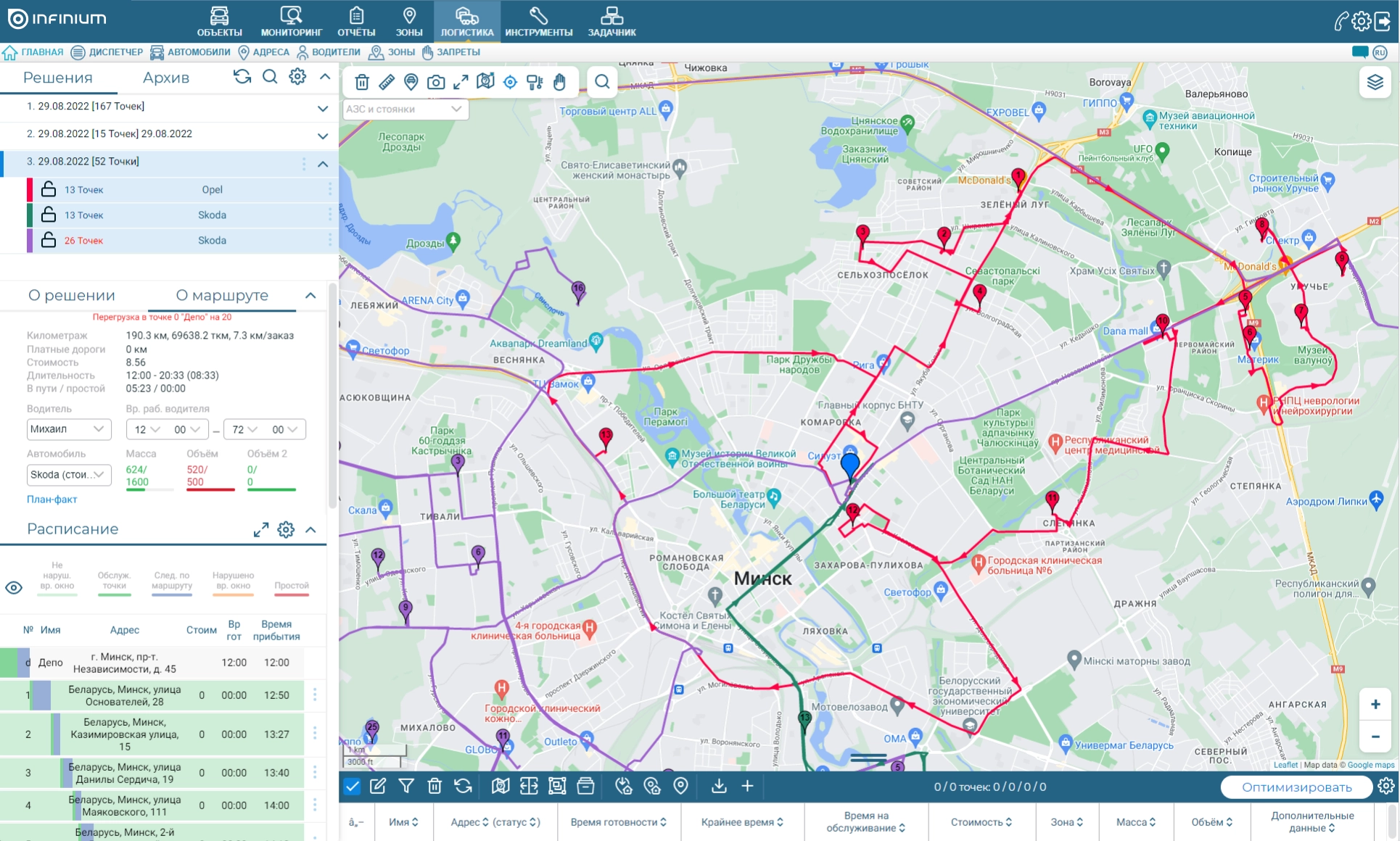Toggle schedule visibility eye icon
Viewport: 1400px width, 841px height.
[x=14, y=587]
